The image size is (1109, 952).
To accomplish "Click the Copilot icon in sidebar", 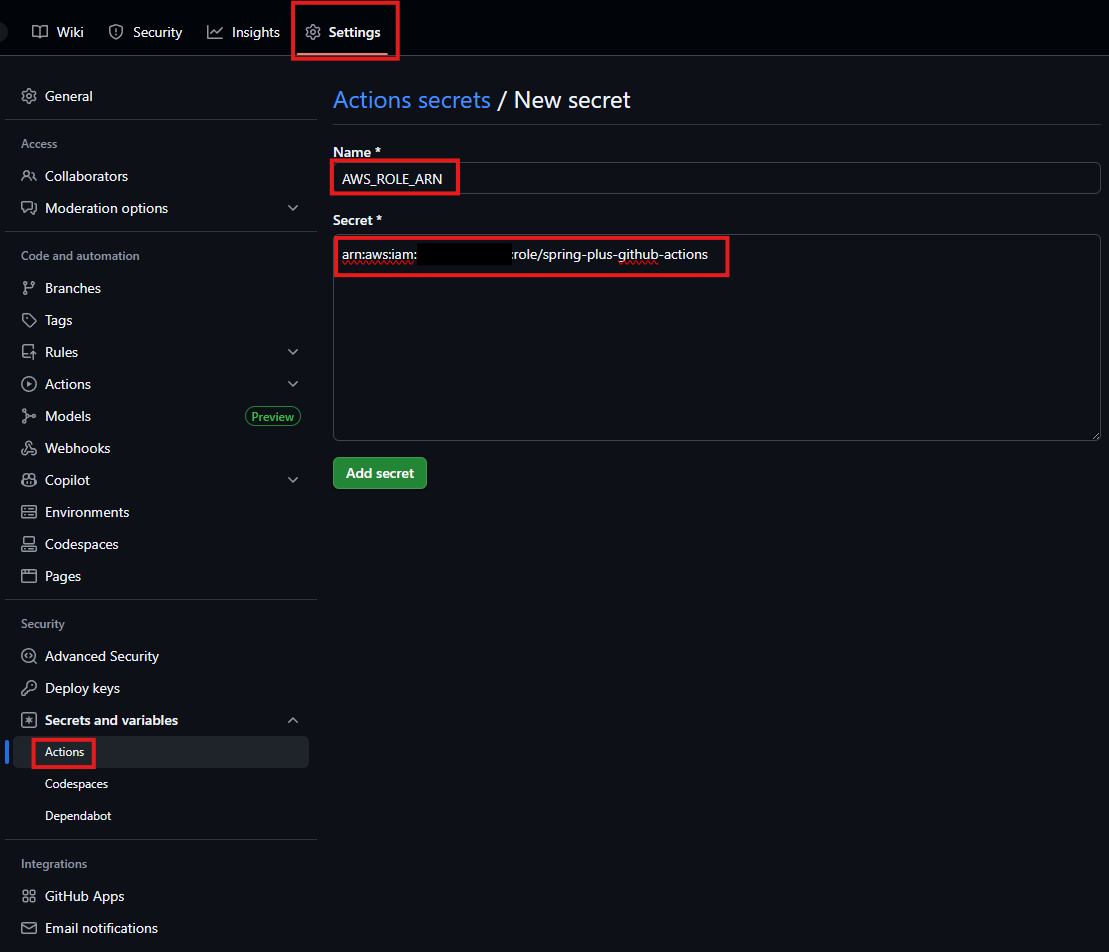I will [29, 480].
